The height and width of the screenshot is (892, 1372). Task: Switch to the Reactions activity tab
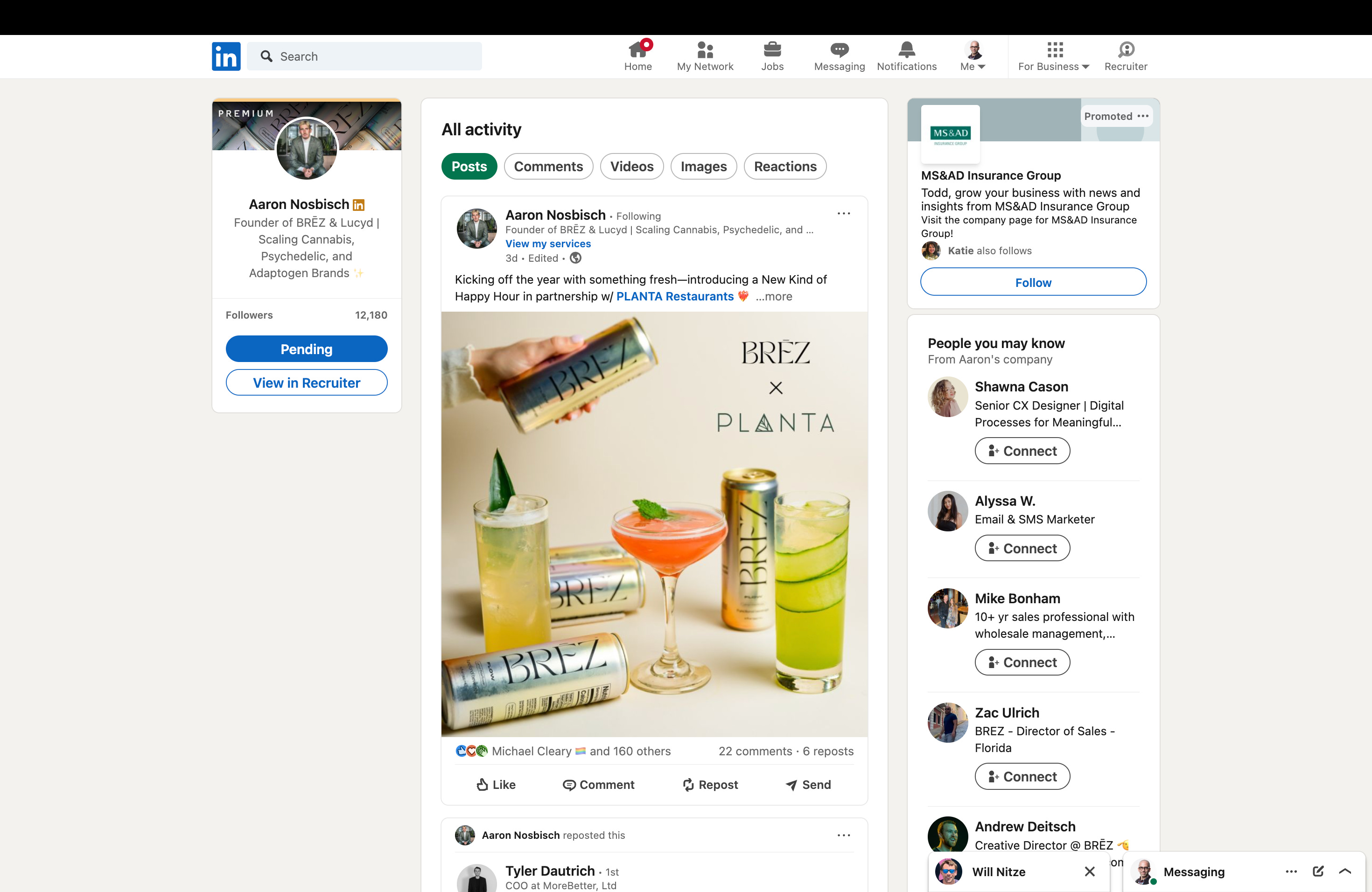coord(784,167)
